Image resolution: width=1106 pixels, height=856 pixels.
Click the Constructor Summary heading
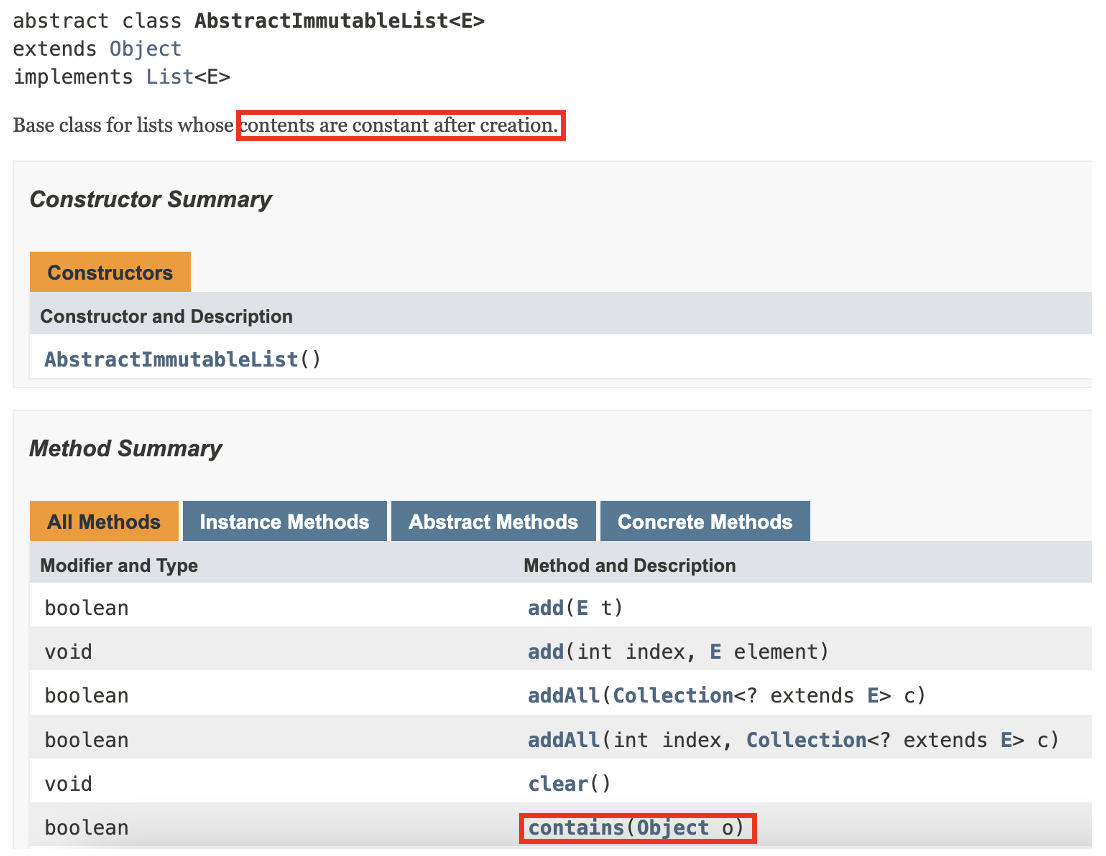[150, 200]
